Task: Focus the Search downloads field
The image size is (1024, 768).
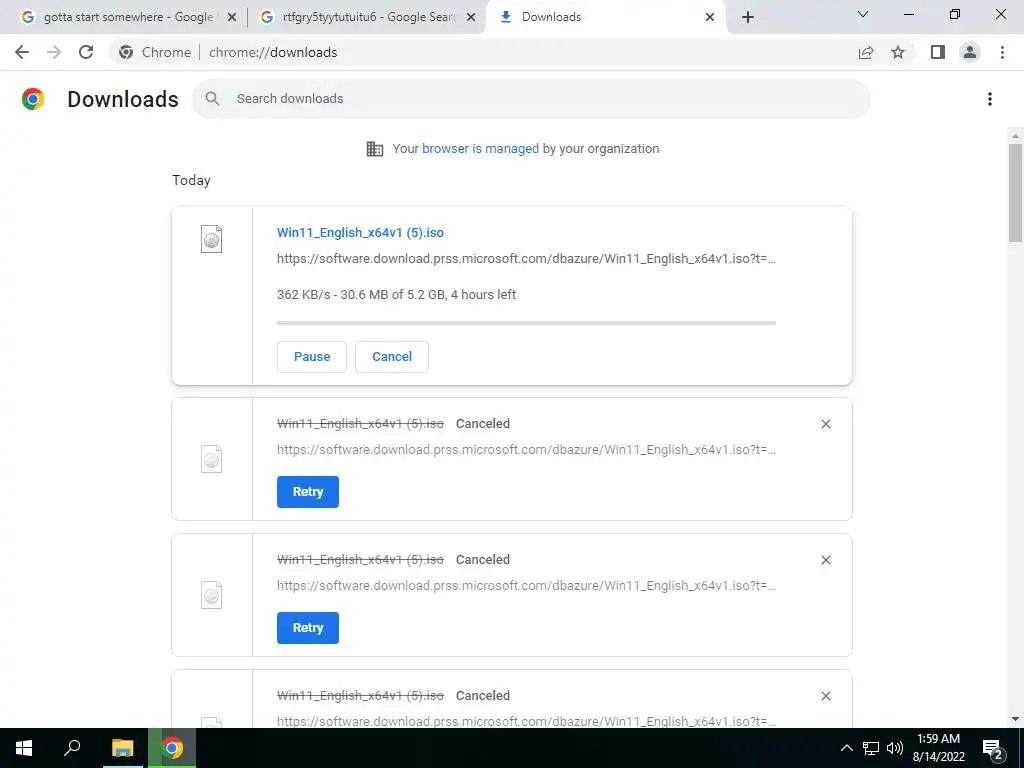Action: [530, 99]
